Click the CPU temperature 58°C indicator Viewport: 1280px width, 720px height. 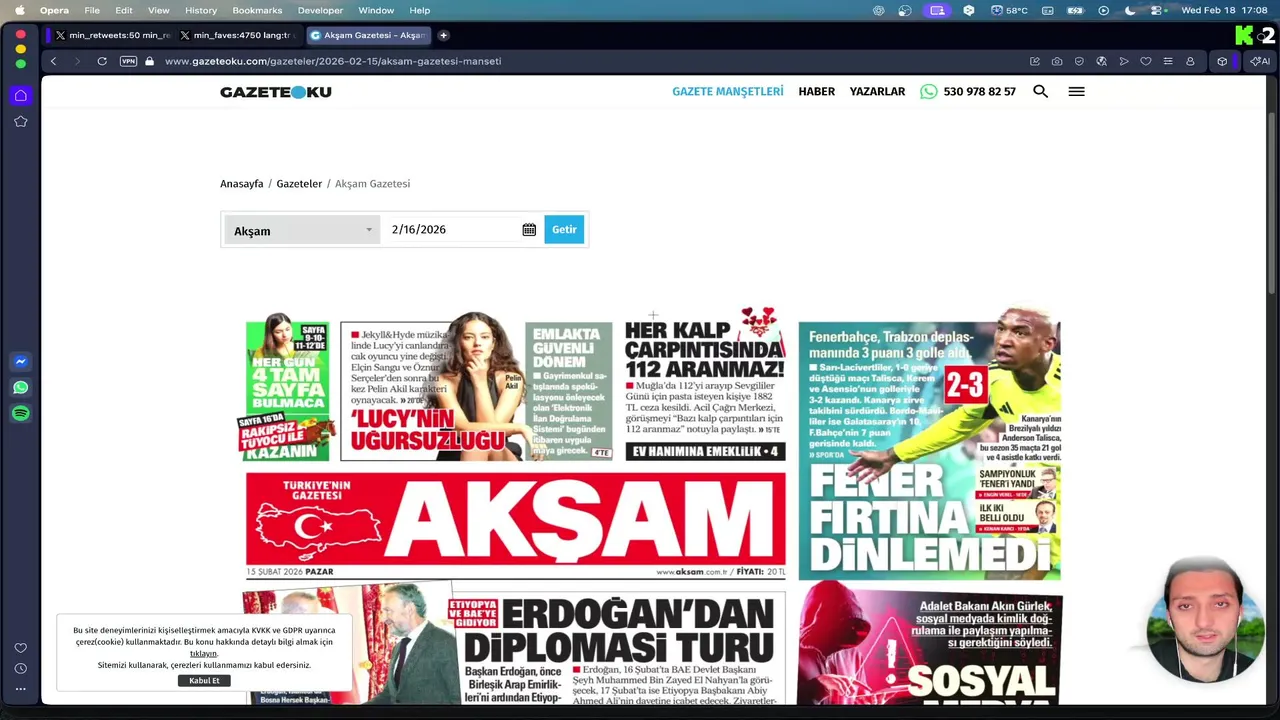(1010, 10)
